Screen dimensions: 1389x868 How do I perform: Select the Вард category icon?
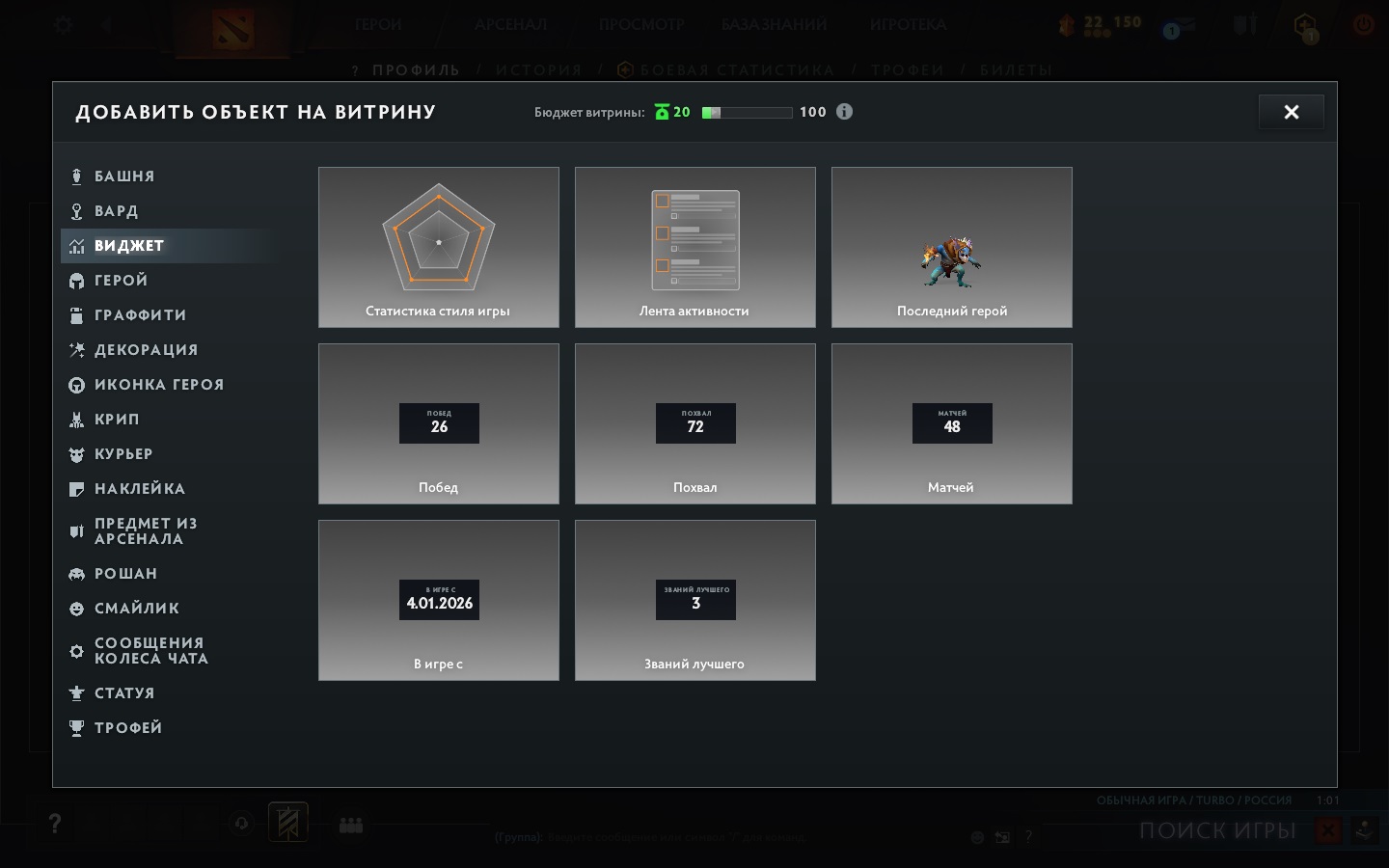76,211
